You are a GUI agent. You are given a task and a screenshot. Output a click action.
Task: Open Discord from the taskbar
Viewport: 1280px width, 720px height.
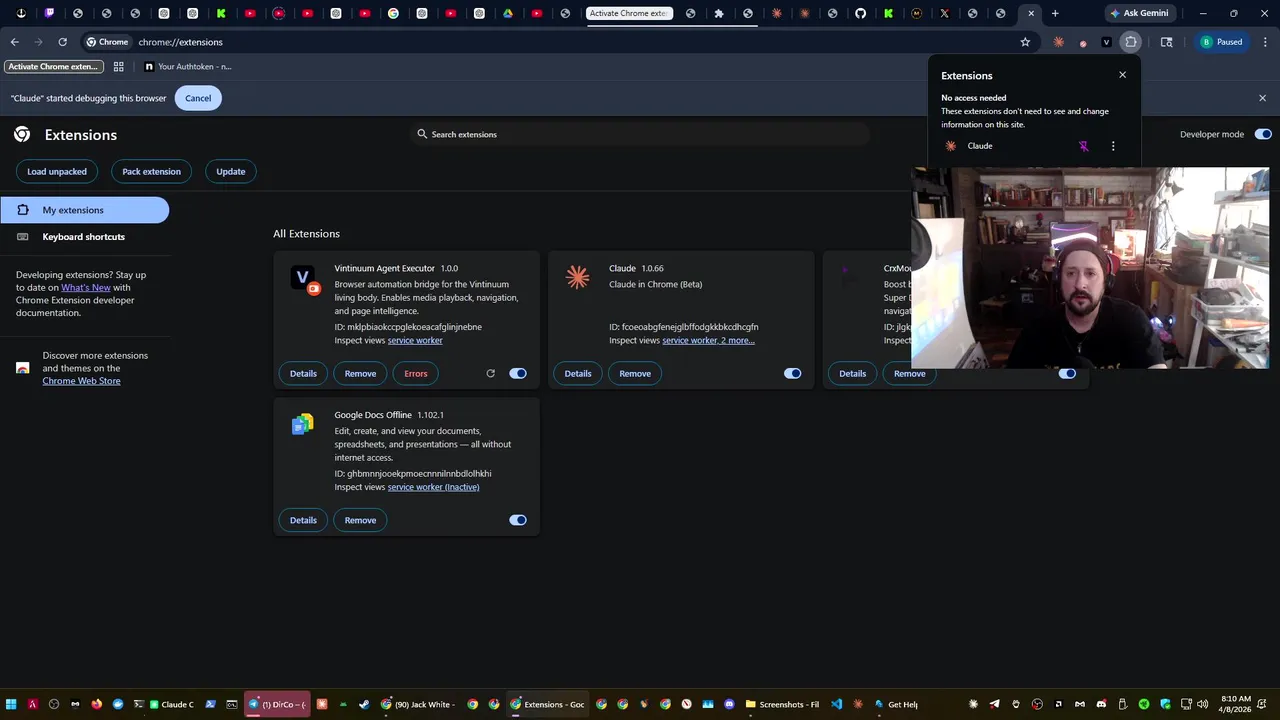pyautogui.click(x=729, y=704)
